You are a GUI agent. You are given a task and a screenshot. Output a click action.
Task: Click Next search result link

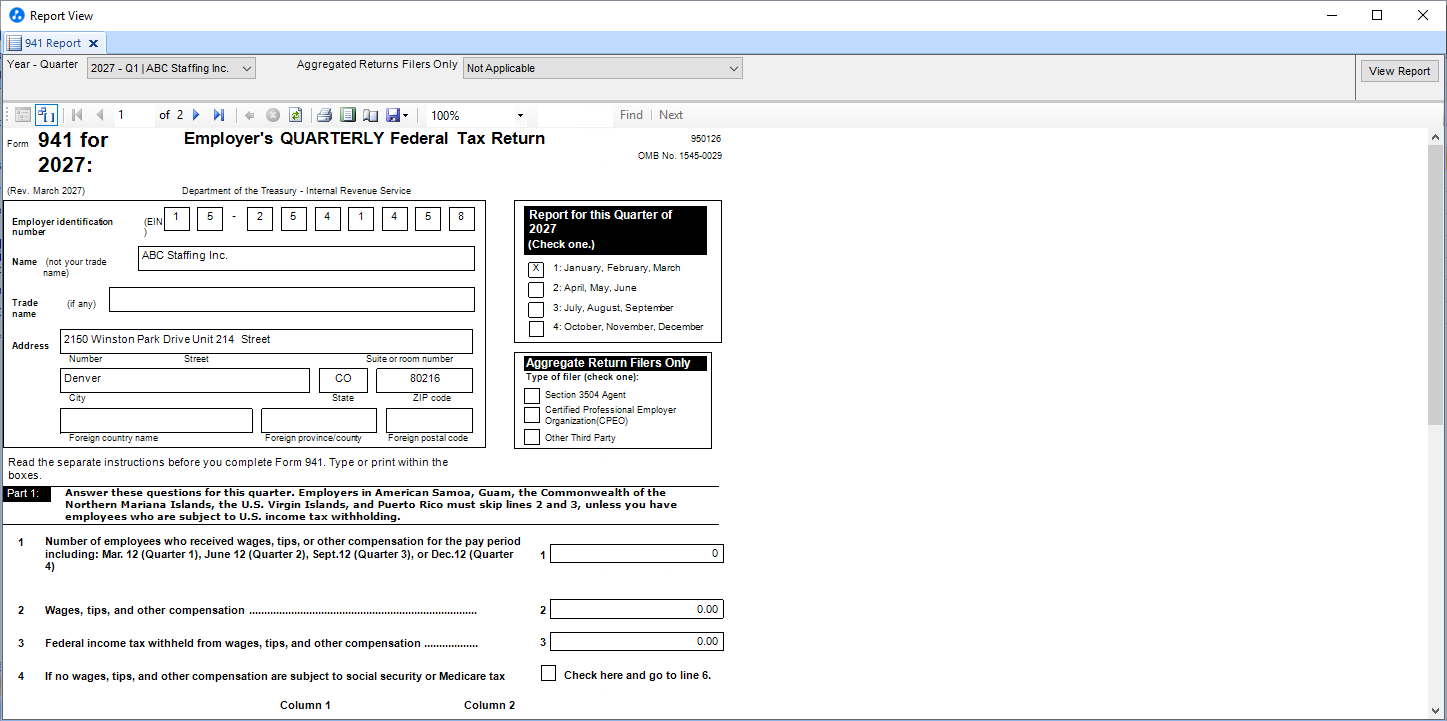click(671, 115)
